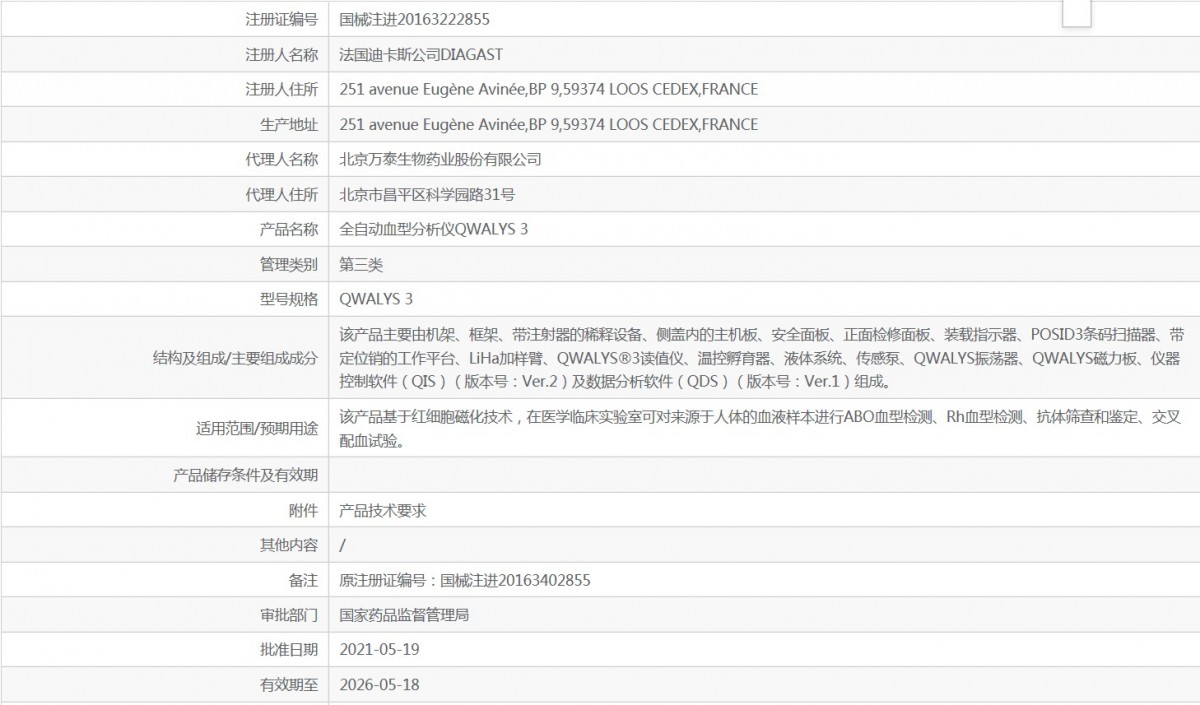1200x705 pixels.
Task: Select agent address 北京市昌平区科学园路31号
Action: 428,194
